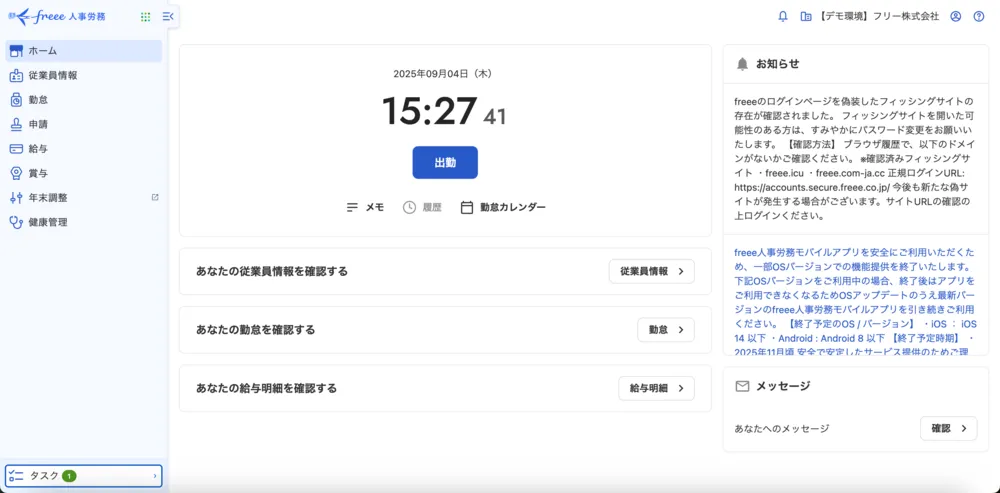Viewport: 1000px width, 493px height.
Task: Select ホーム in the sidebar
Action: point(84,51)
